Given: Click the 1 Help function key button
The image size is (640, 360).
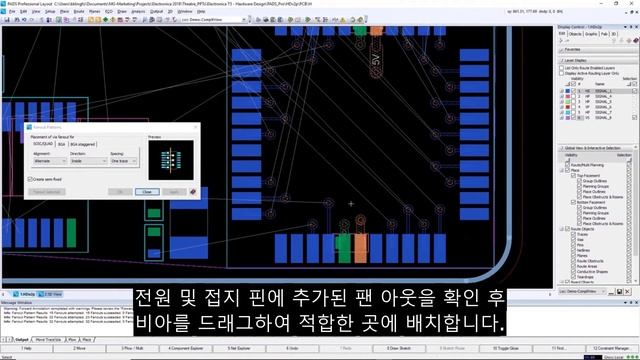Looking at the screenshot, I should click(x=27, y=349).
